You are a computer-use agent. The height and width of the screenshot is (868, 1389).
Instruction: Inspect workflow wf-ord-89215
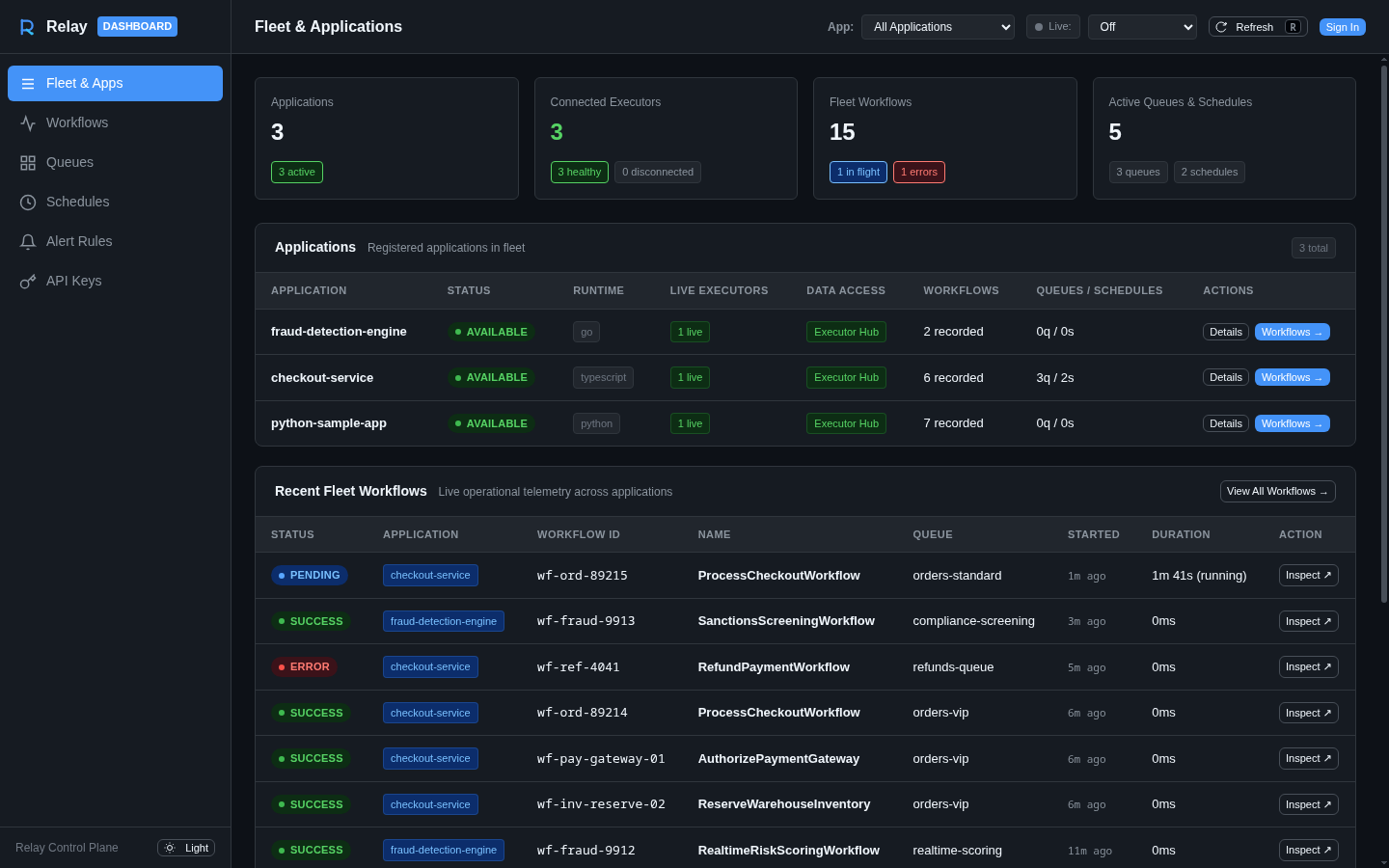pos(1308,575)
